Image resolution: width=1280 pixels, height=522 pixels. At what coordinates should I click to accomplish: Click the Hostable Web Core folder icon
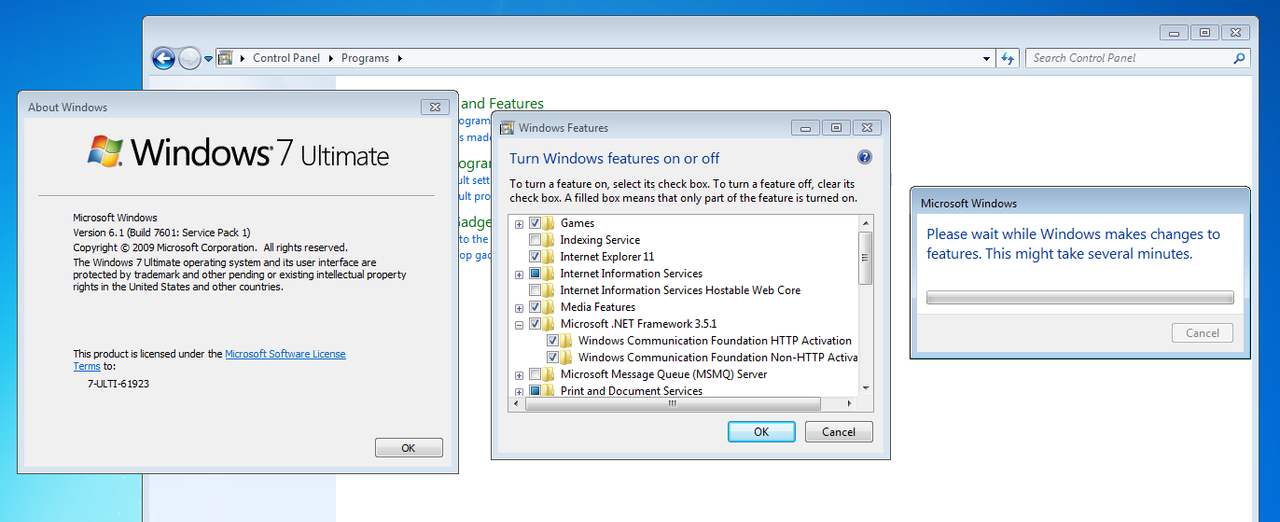tap(549, 290)
